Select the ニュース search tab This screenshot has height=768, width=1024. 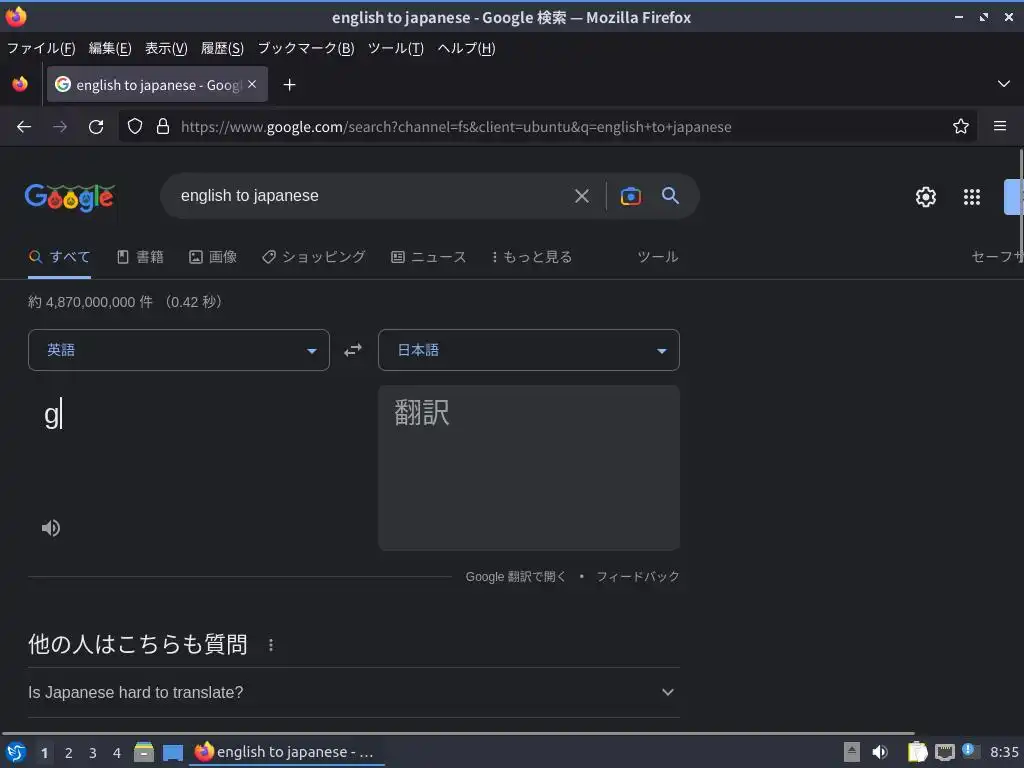[428, 257]
